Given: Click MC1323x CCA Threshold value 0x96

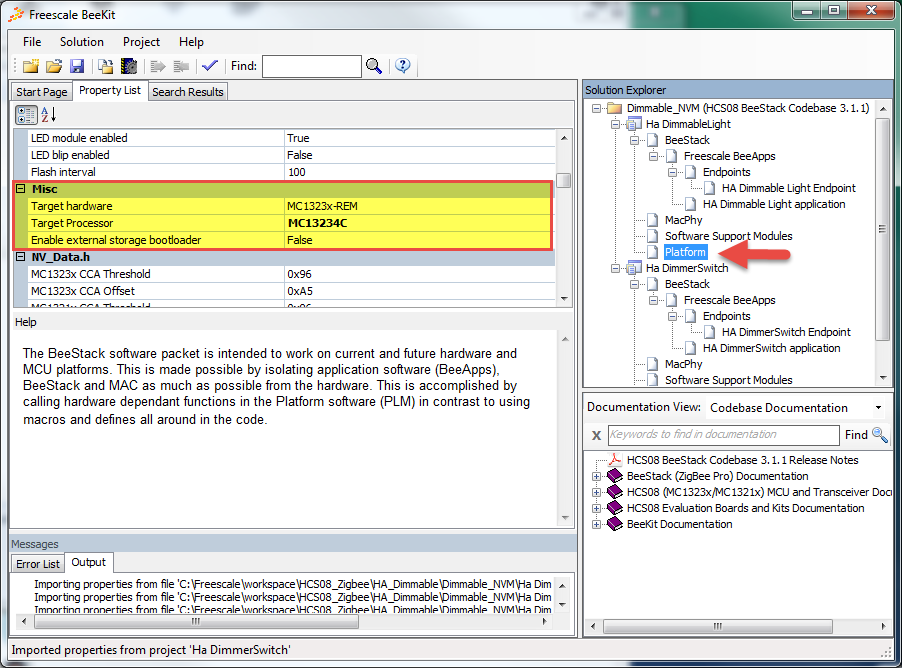Looking at the screenshot, I should (299, 274).
